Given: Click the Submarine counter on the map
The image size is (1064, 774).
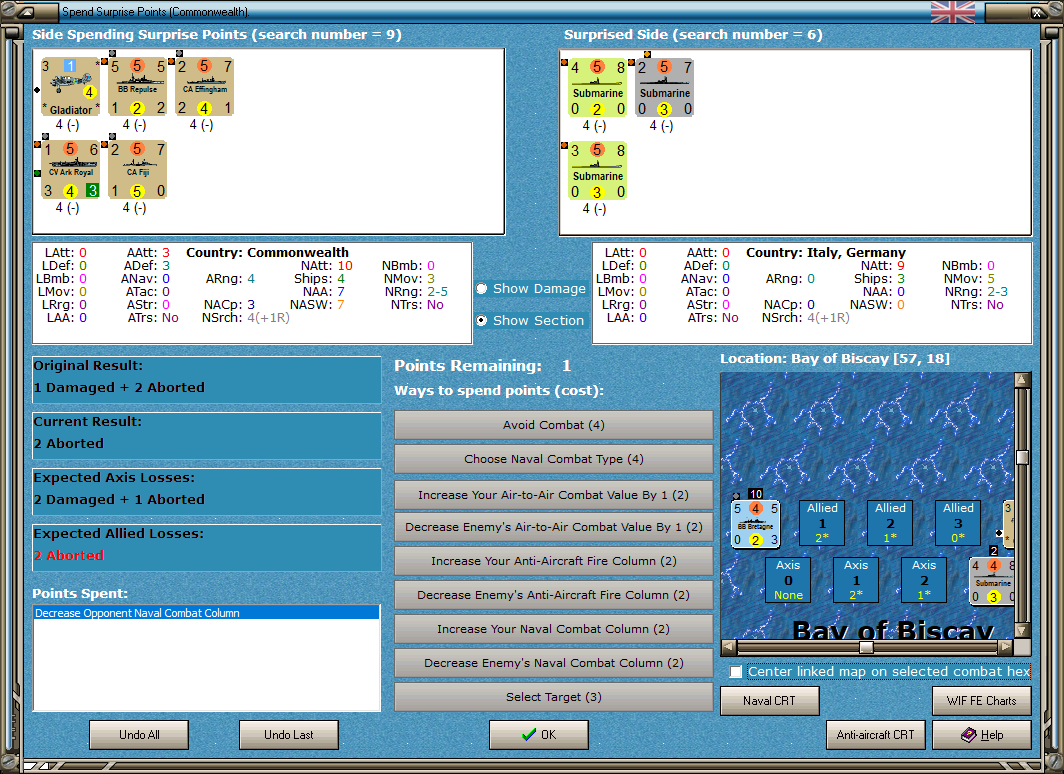Looking at the screenshot, I should [x=992, y=581].
